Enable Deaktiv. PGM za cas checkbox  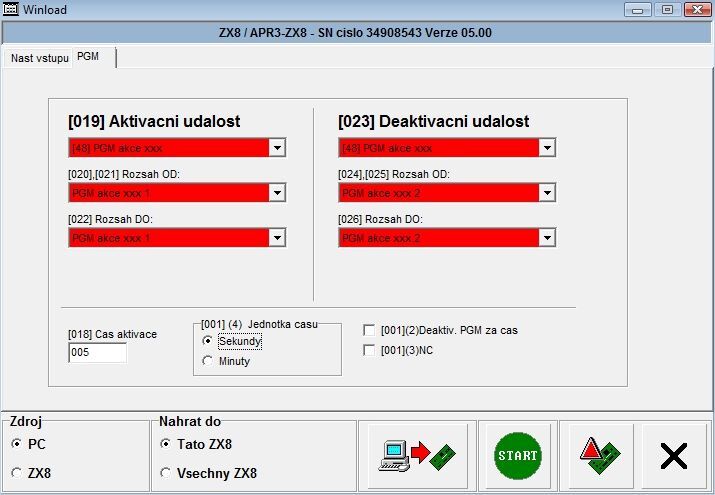369,330
